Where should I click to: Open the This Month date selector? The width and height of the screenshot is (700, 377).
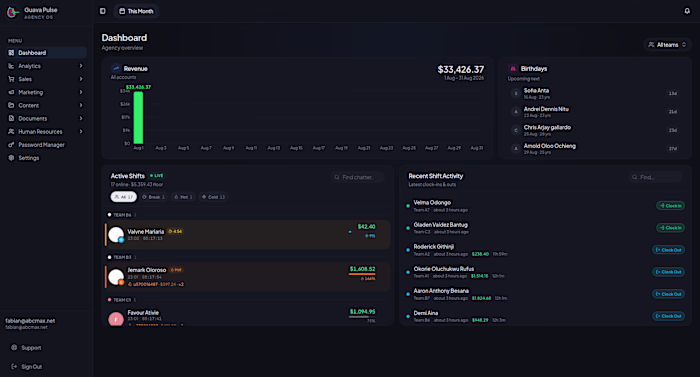tap(136, 11)
